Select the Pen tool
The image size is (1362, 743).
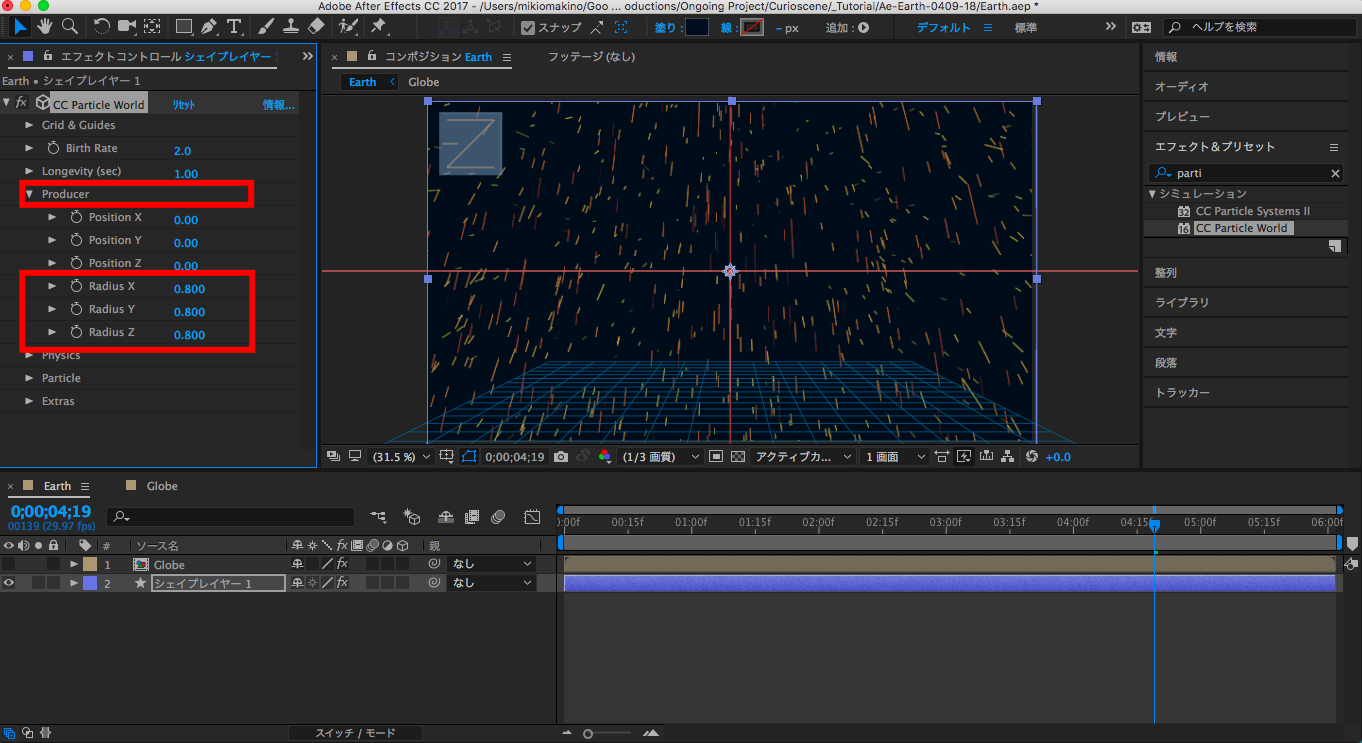tap(209, 26)
